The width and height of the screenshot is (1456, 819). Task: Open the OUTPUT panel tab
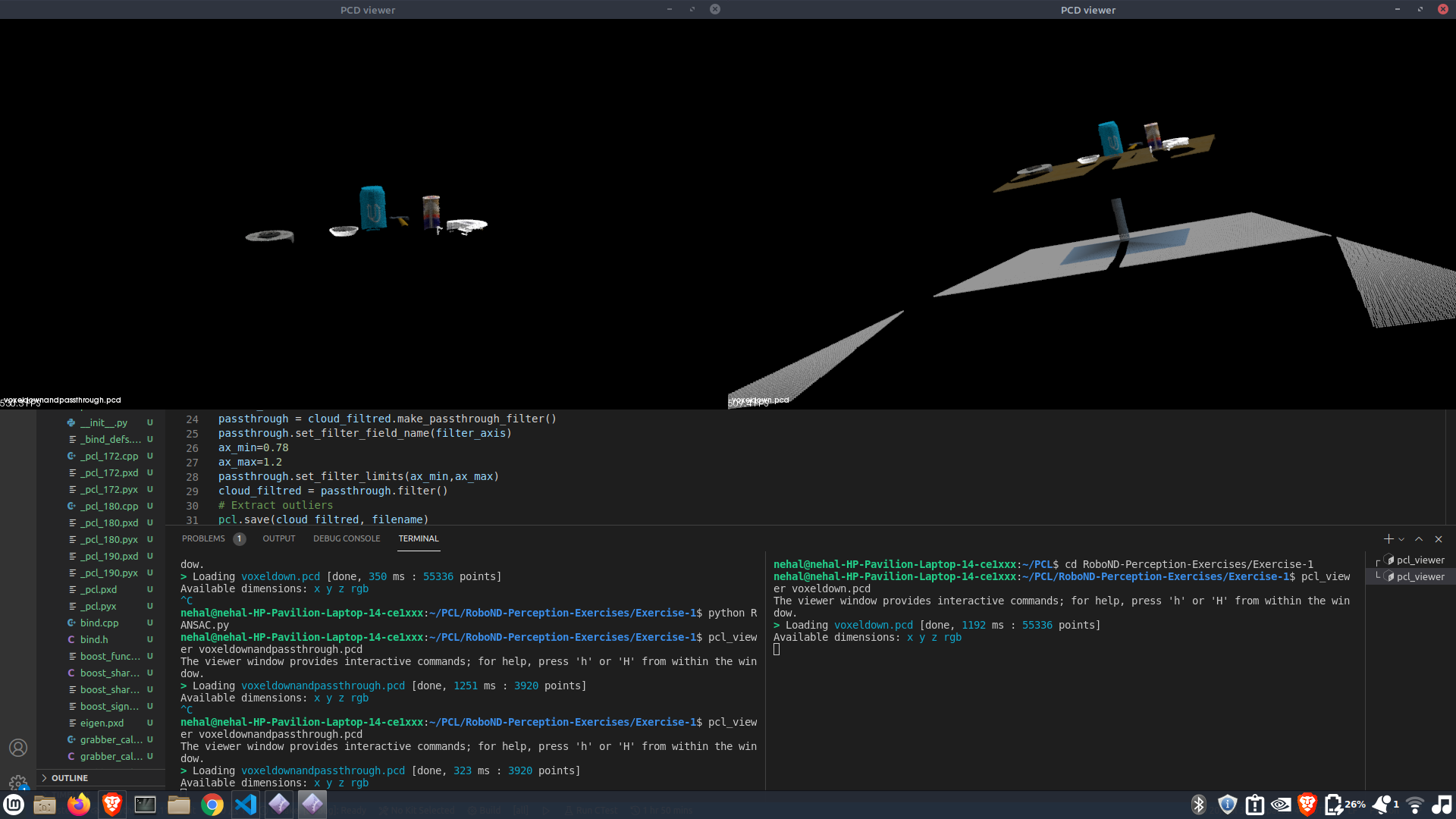pyautogui.click(x=278, y=538)
